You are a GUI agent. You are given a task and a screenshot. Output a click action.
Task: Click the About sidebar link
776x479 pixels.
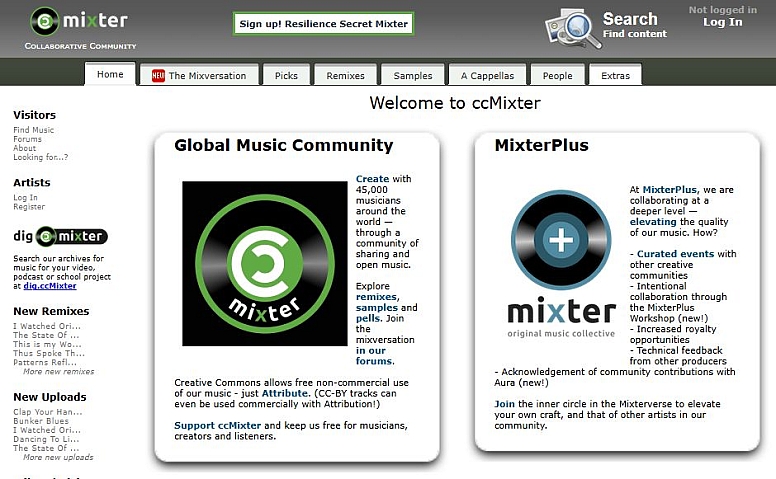24,148
